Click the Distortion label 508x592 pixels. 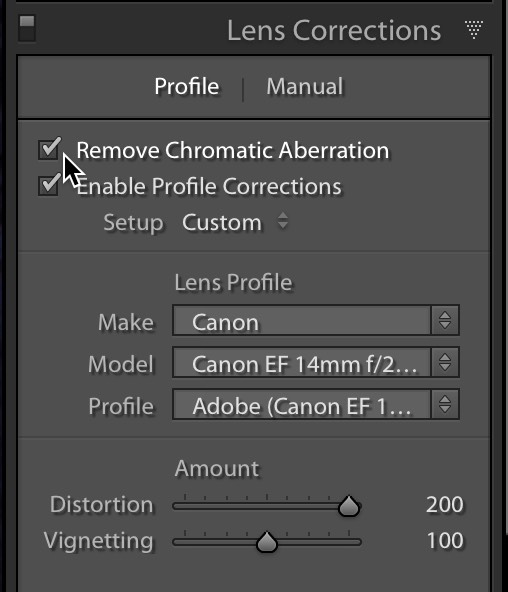coord(102,504)
